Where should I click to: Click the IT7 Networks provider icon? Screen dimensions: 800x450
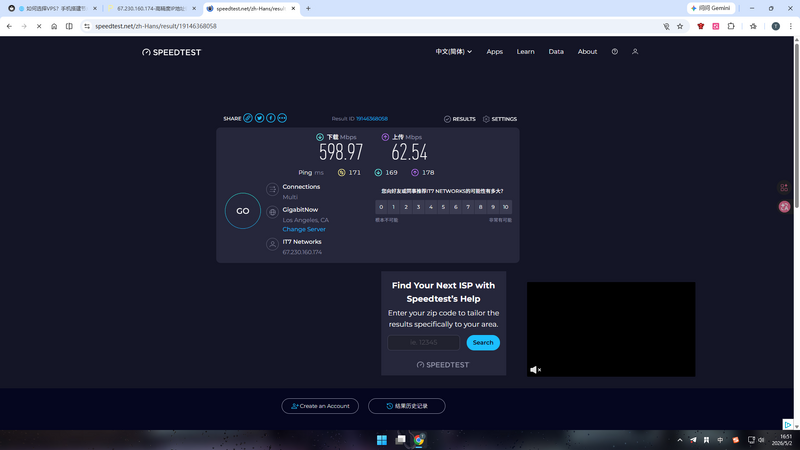click(x=272, y=244)
